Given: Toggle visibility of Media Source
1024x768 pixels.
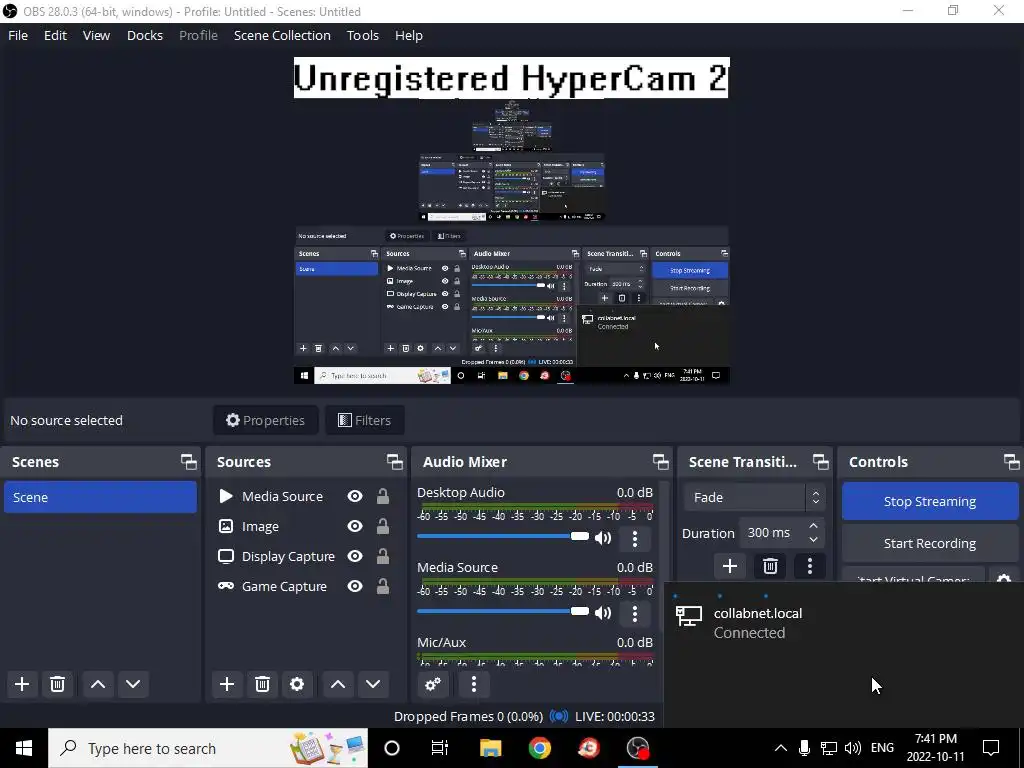Looking at the screenshot, I should pos(355,496).
